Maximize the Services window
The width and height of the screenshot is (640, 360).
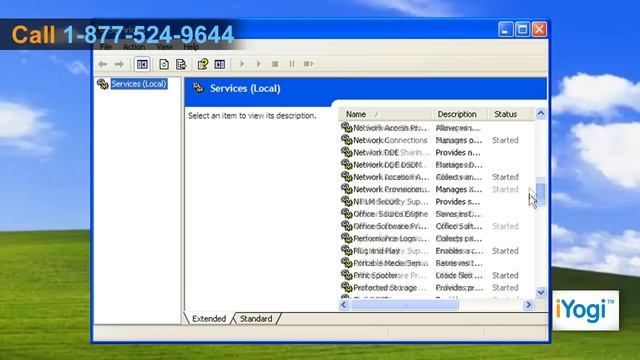click(522, 29)
